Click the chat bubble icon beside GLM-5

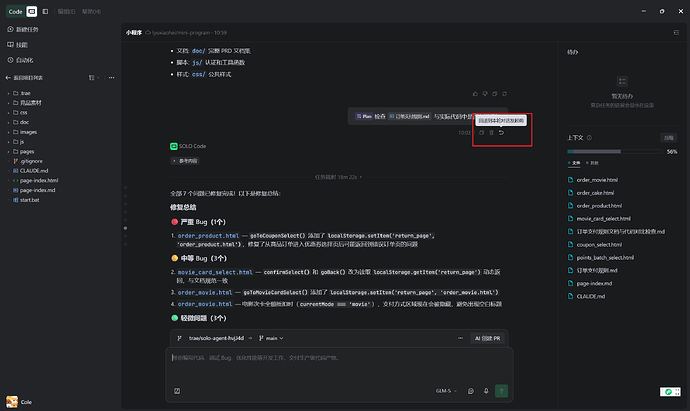click(x=471, y=391)
